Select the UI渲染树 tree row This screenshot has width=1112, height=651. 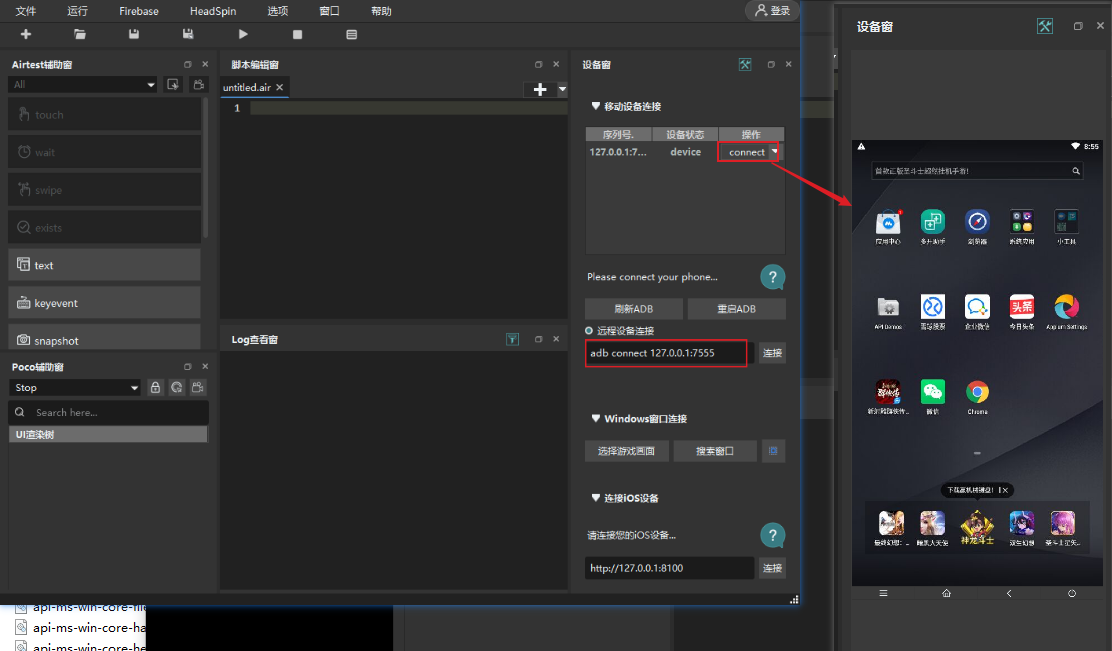coord(108,434)
